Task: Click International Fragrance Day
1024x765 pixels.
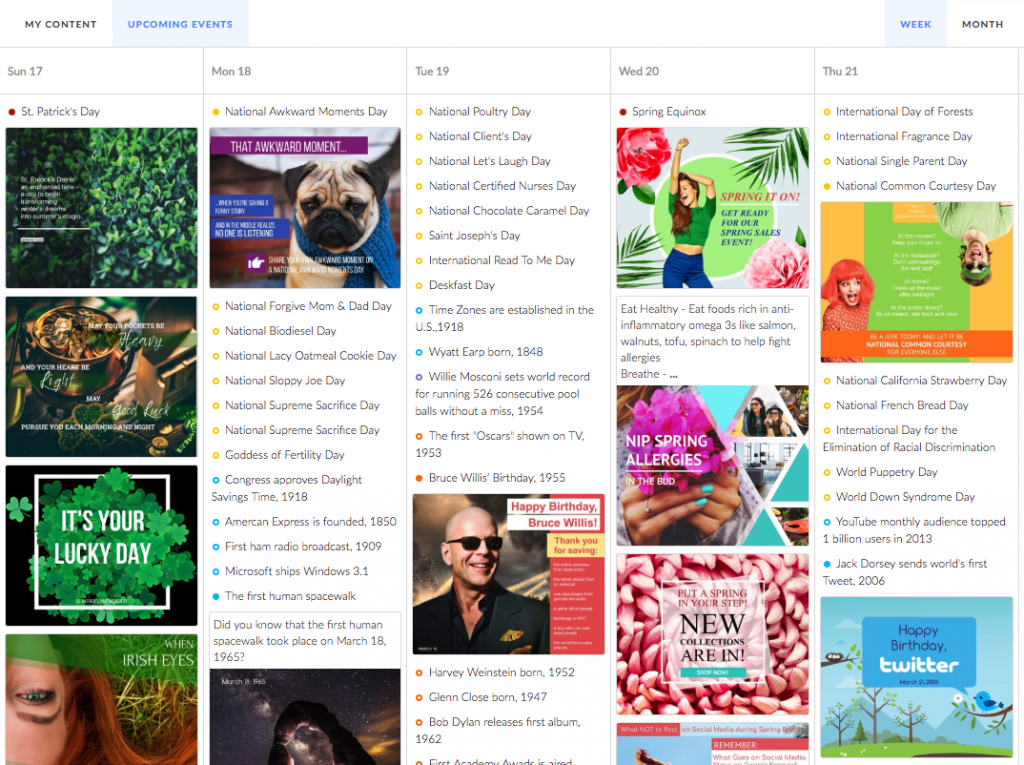Action: click(904, 137)
